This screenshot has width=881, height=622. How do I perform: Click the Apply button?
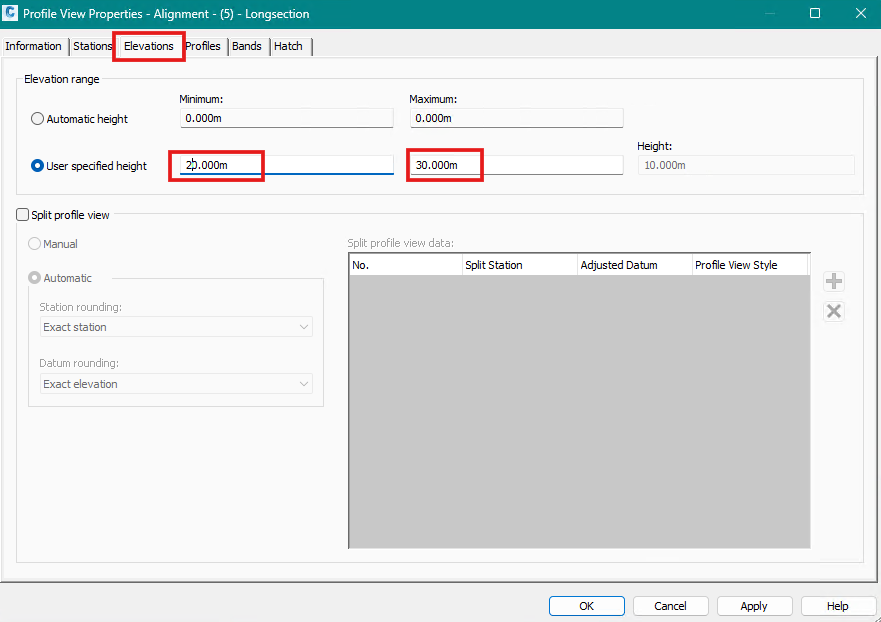point(754,605)
